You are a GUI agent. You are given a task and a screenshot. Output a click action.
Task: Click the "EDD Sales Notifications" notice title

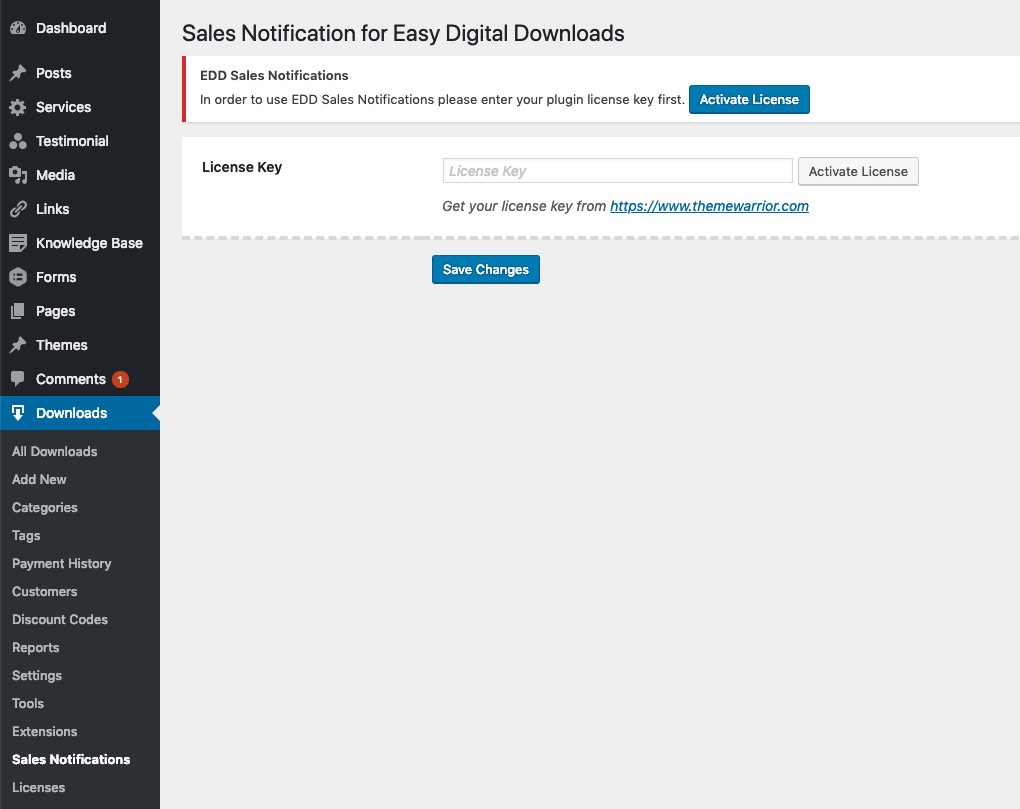[x=274, y=75]
